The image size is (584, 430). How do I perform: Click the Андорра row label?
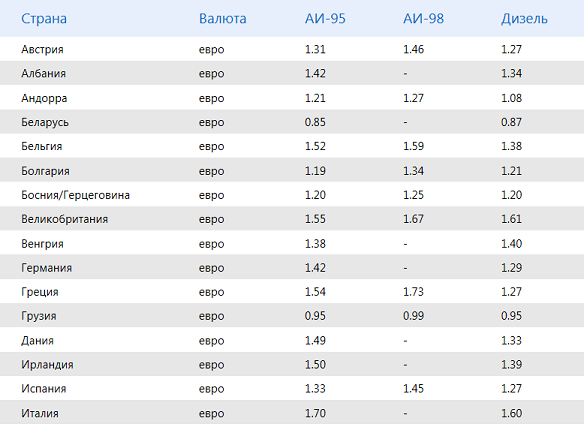coord(44,98)
